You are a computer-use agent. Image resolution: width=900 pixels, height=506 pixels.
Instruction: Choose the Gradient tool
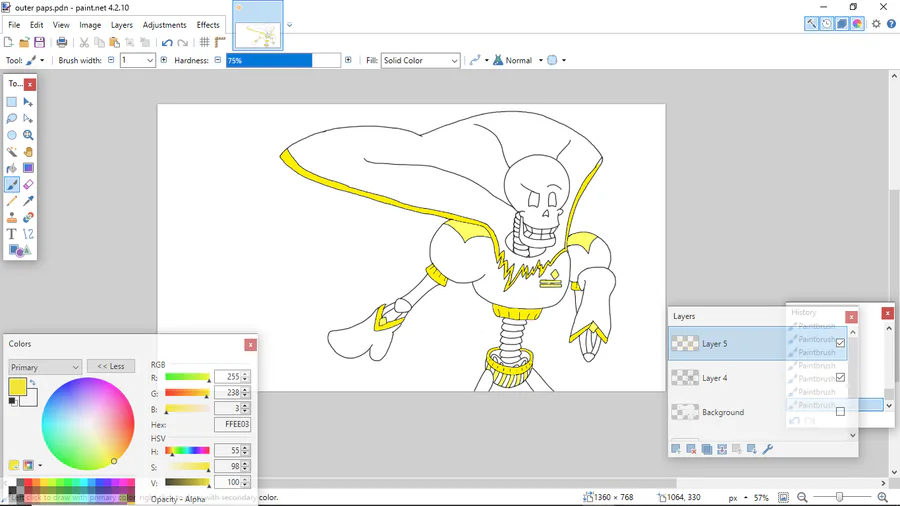click(28, 168)
